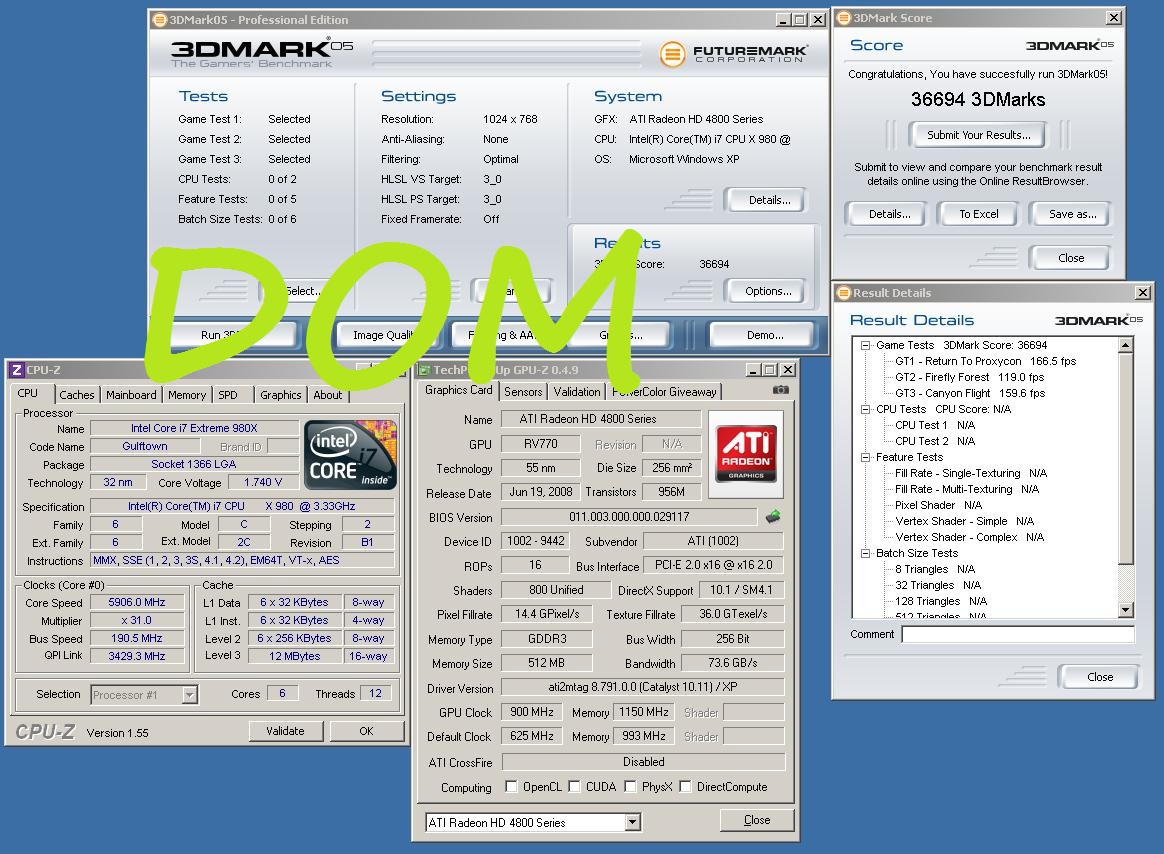Click the BIOS save chip icon

pos(773,517)
